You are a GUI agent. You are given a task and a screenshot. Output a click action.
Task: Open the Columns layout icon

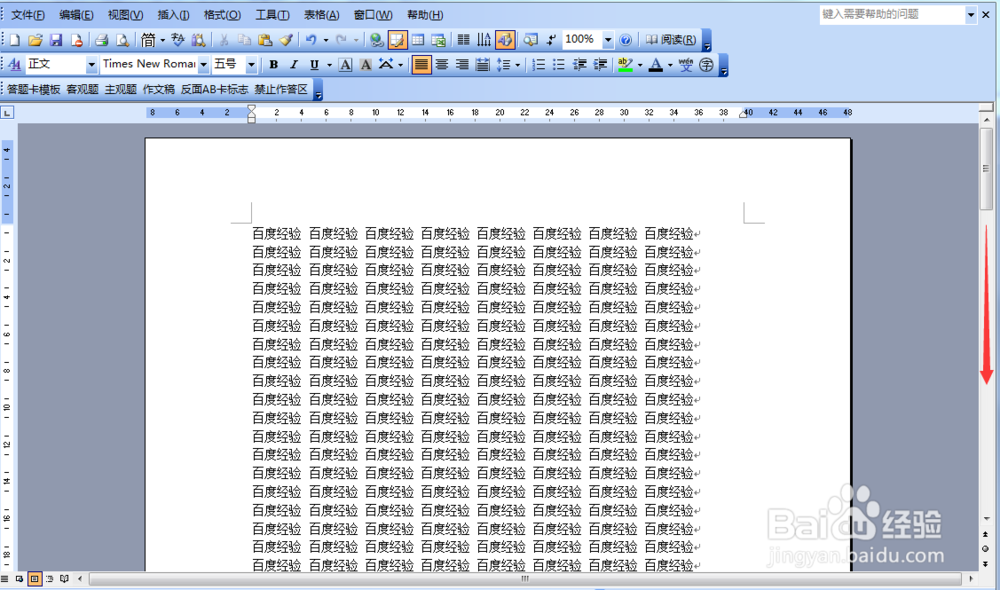464,40
